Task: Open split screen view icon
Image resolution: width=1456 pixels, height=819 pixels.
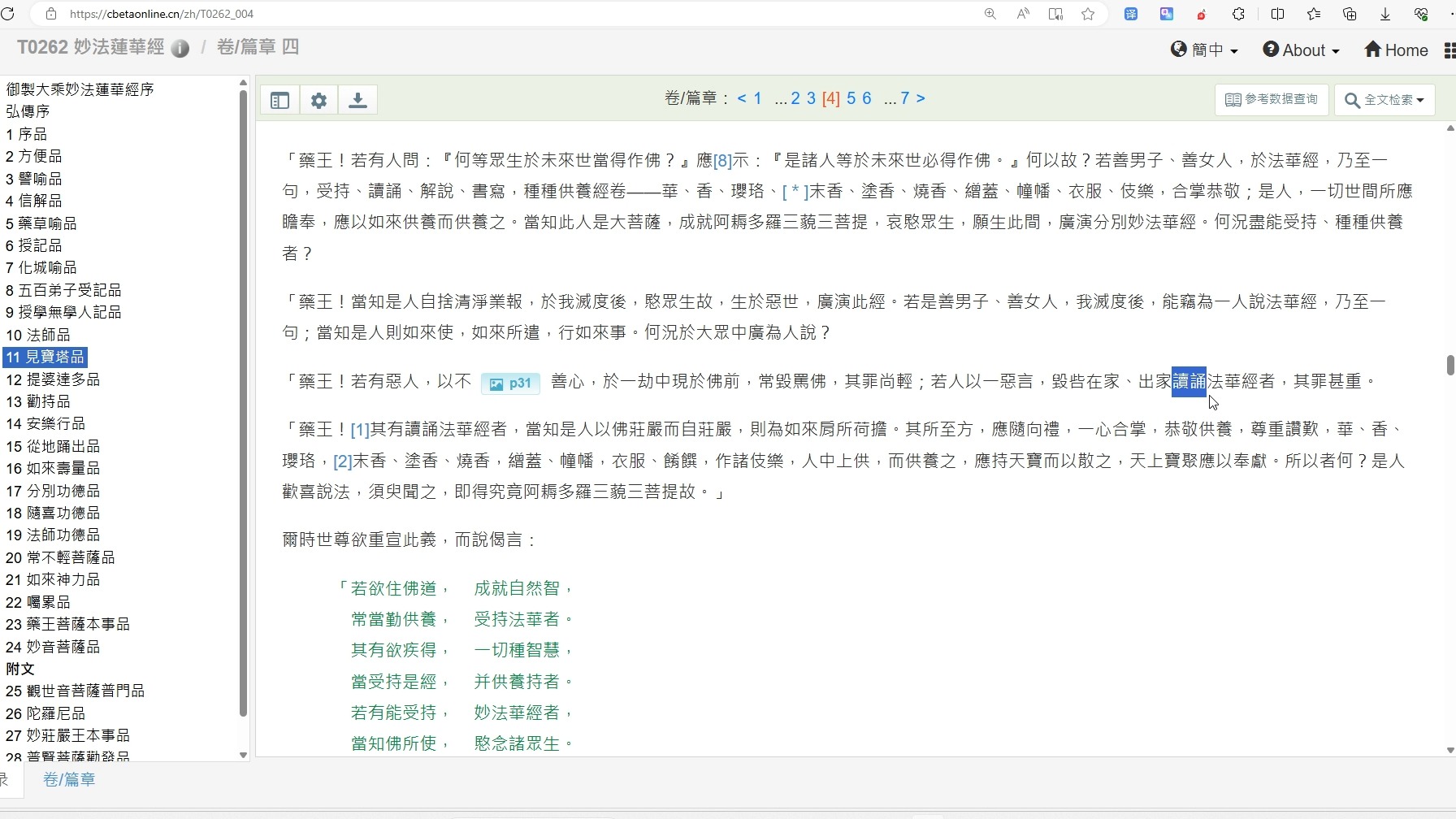Action: 1277,14
